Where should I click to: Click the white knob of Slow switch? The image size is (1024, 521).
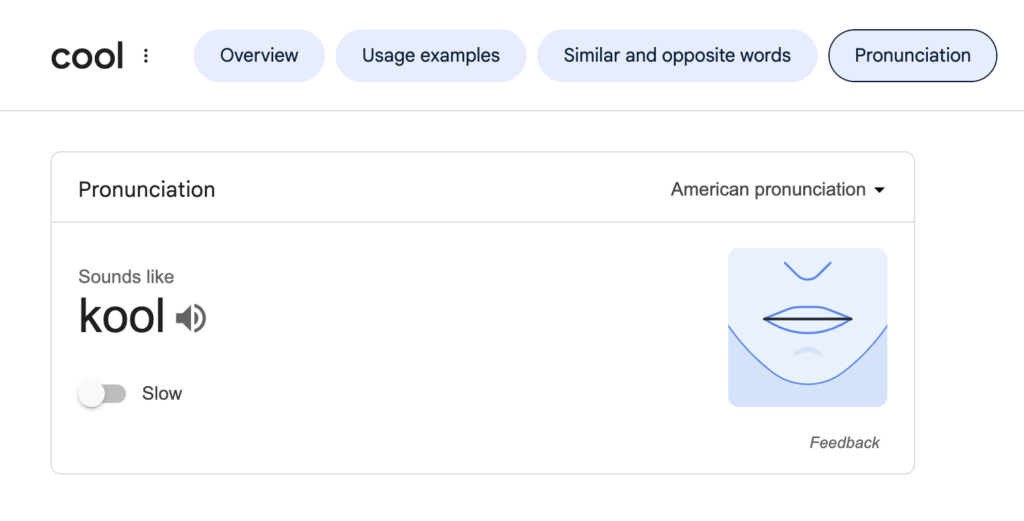click(x=91, y=394)
